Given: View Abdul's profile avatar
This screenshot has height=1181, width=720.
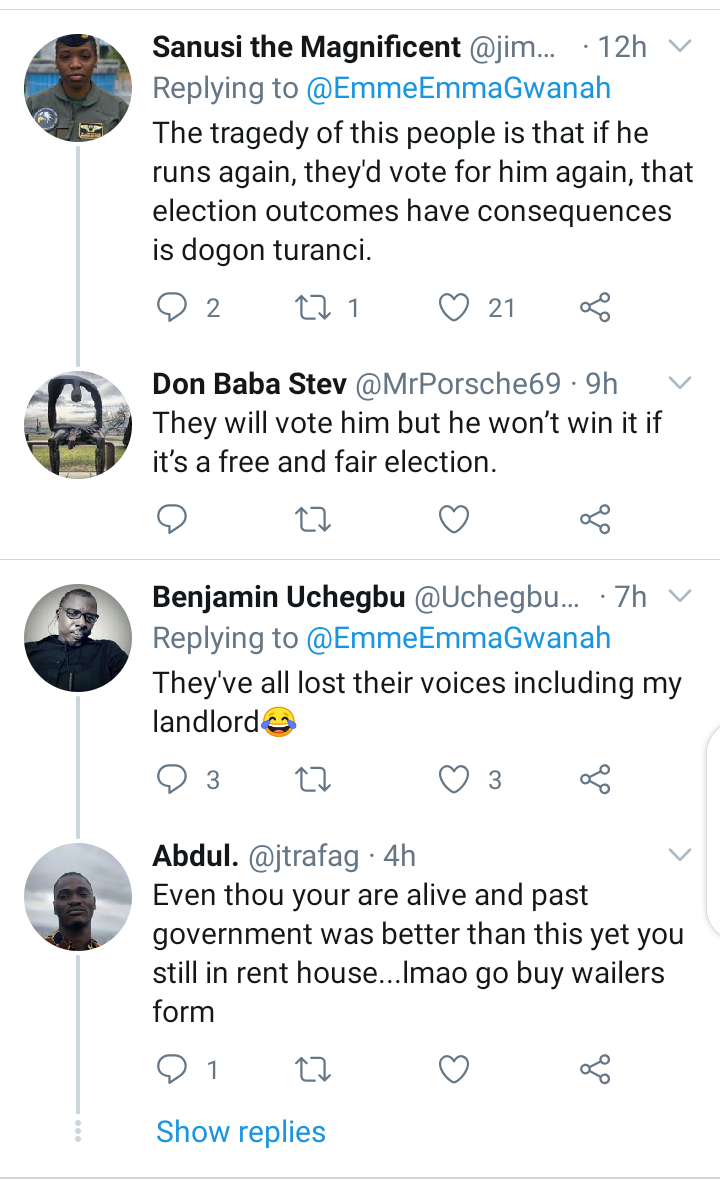Looking at the screenshot, I should coord(78,897).
